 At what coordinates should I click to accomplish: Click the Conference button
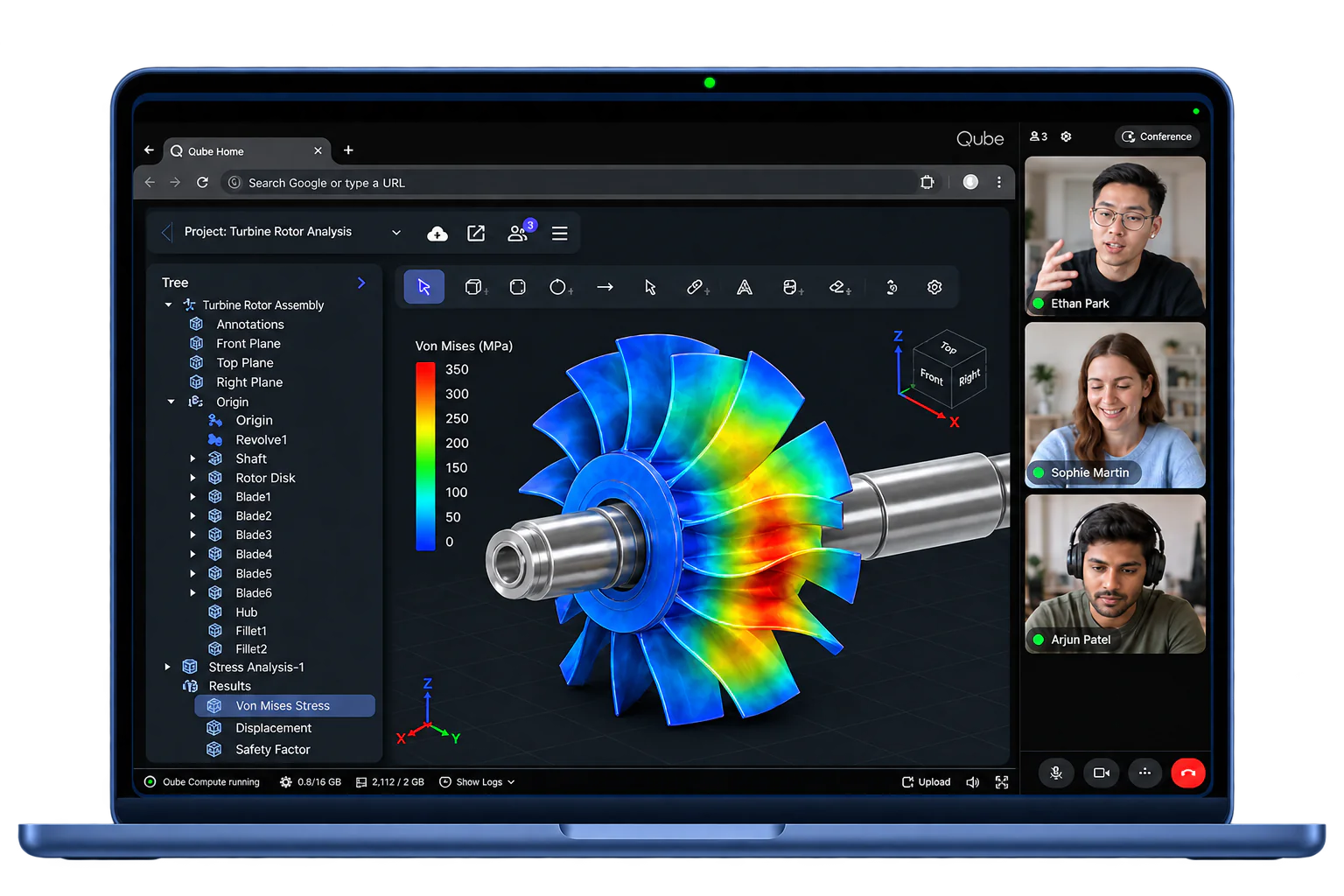pos(1157,136)
